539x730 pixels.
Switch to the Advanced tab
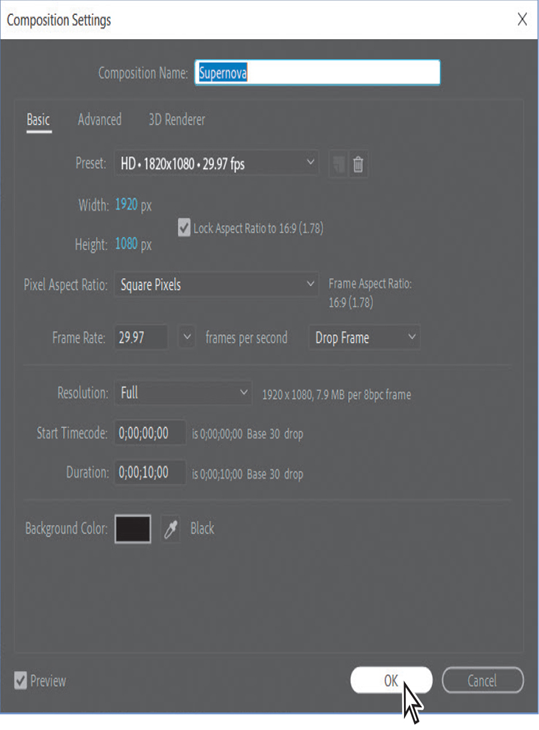(x=100, y=120)
